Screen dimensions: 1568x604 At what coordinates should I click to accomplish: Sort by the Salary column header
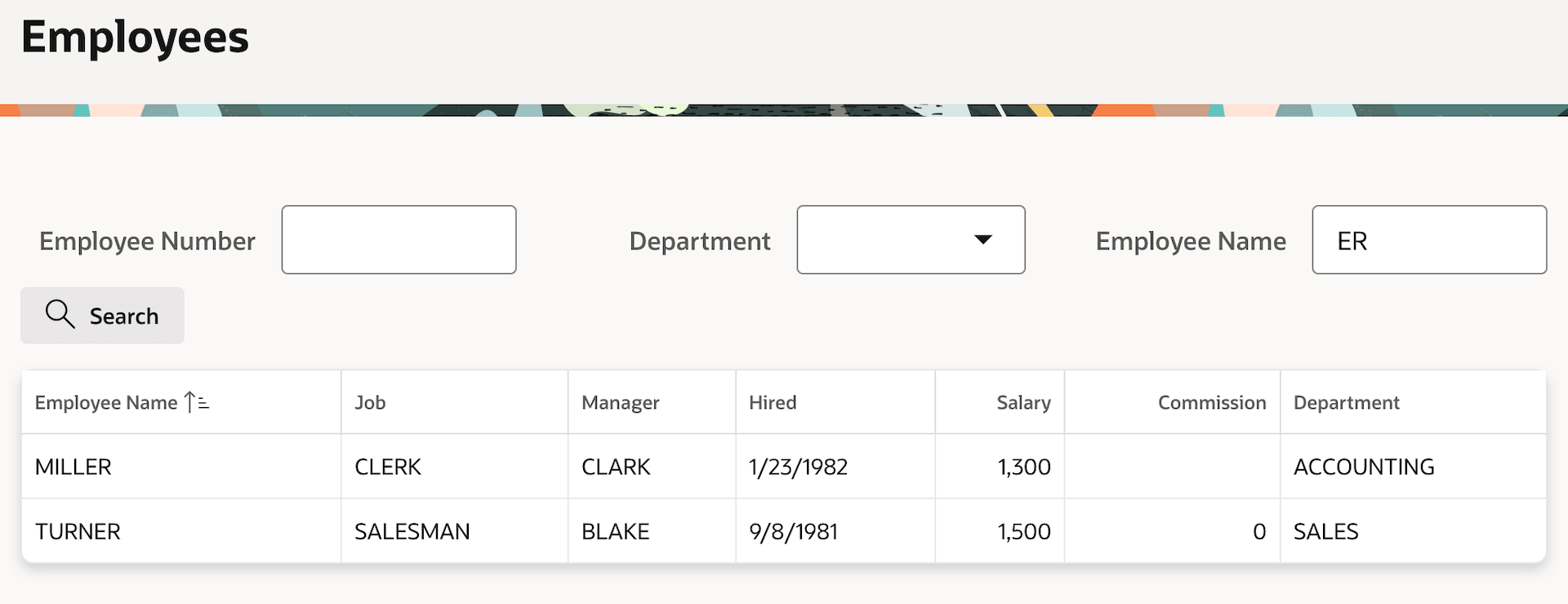1023,403
